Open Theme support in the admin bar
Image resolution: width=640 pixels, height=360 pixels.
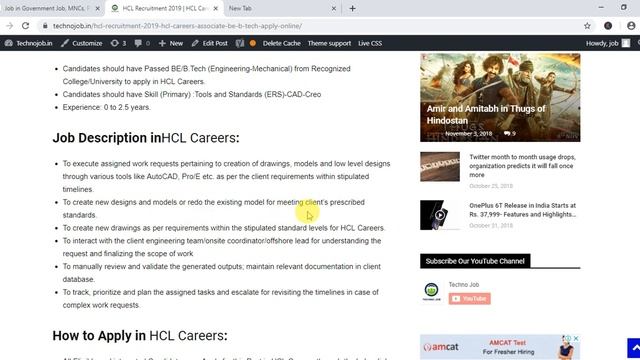coord(329,43)
